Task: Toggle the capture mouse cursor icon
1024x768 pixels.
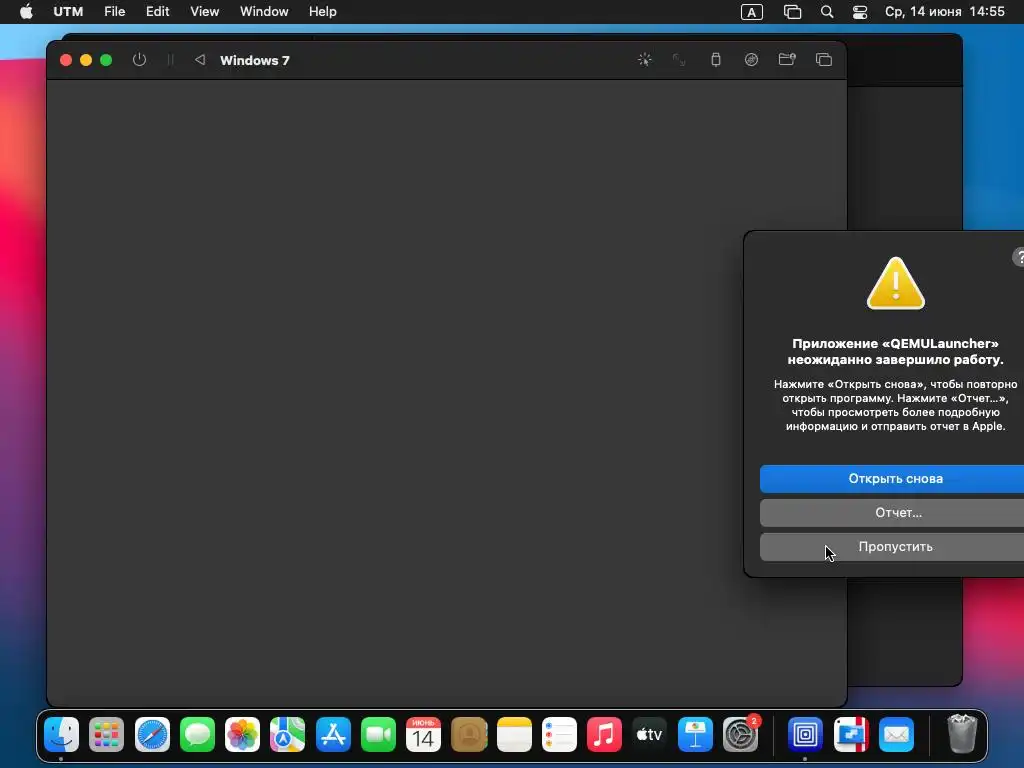Action: point(645,60)
